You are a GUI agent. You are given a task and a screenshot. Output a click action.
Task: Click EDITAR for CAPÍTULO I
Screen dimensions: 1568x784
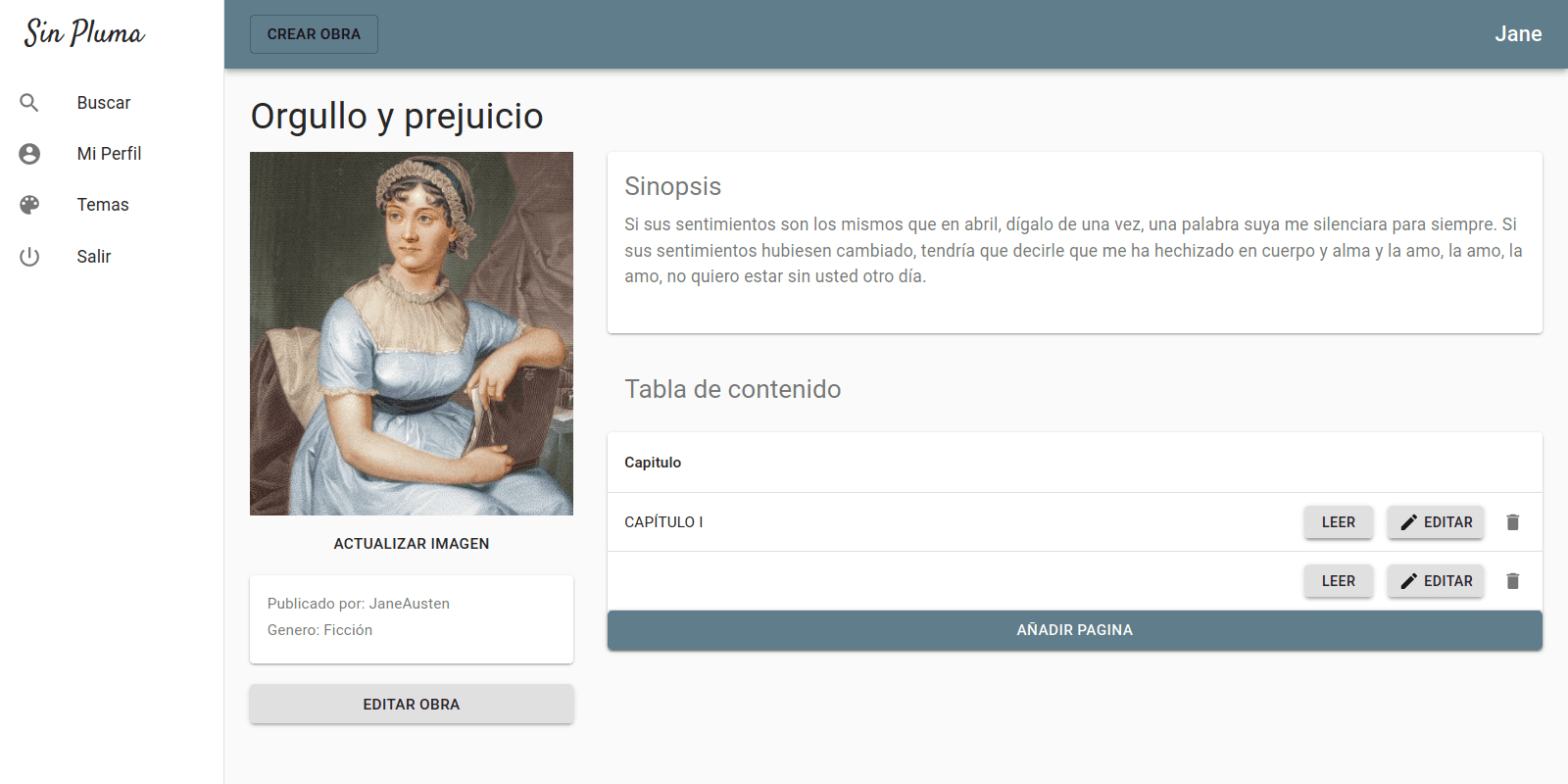tap(1436, 522)
